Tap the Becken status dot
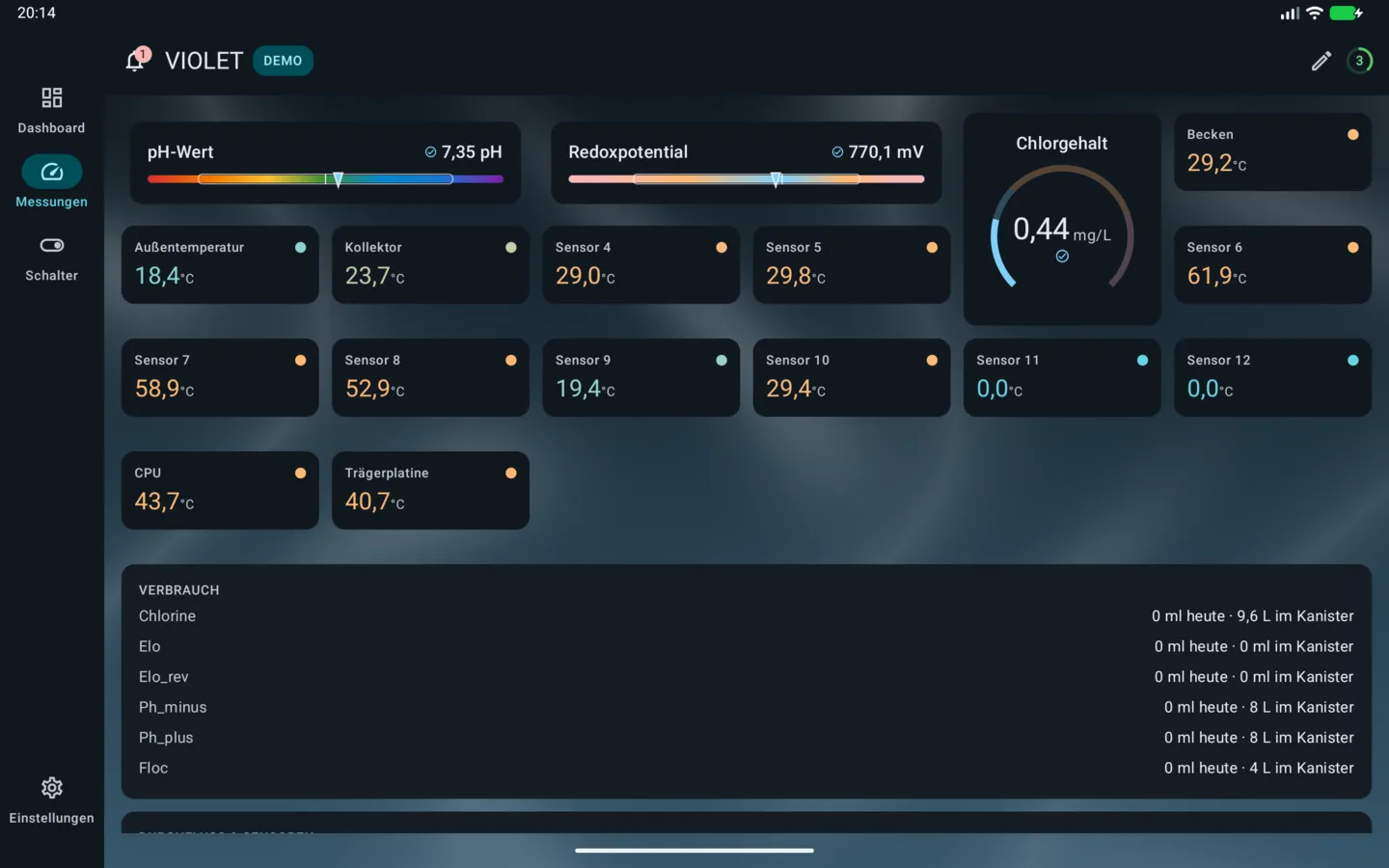The height and width of the screenshot is (868, 1389). (x=1353, y=135)
